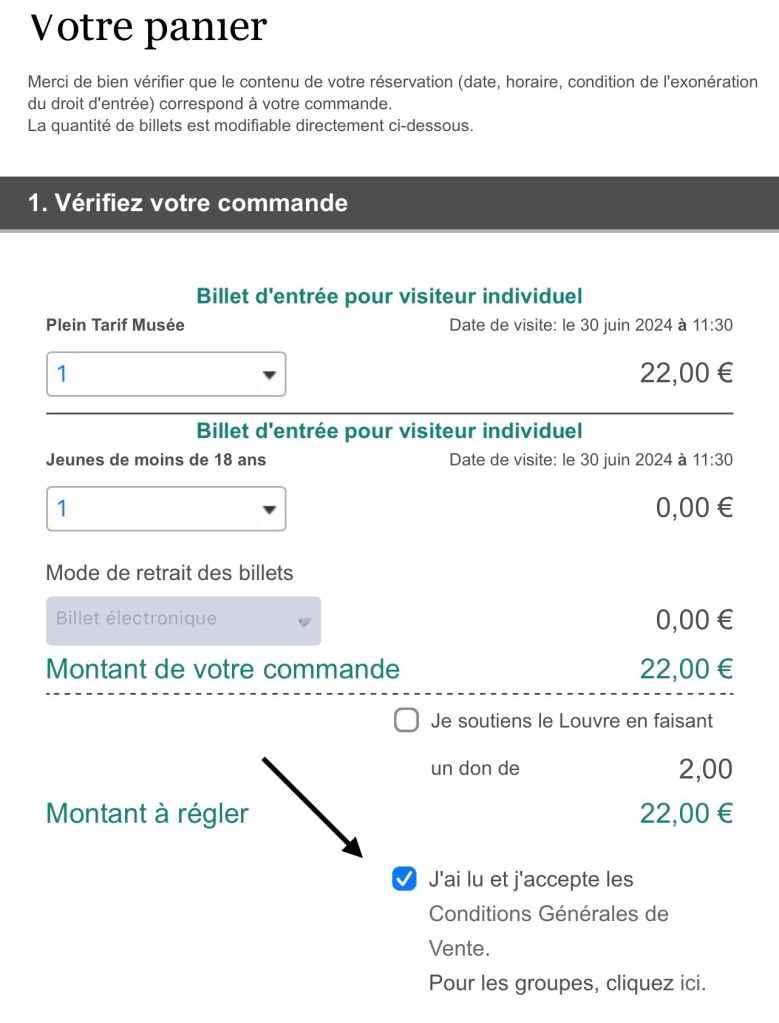The width and height of the screenshot is (779, 1023).
Task: Click the arrow in Jeunes de moins de 18 ans selector
Action: click(268, 510)
